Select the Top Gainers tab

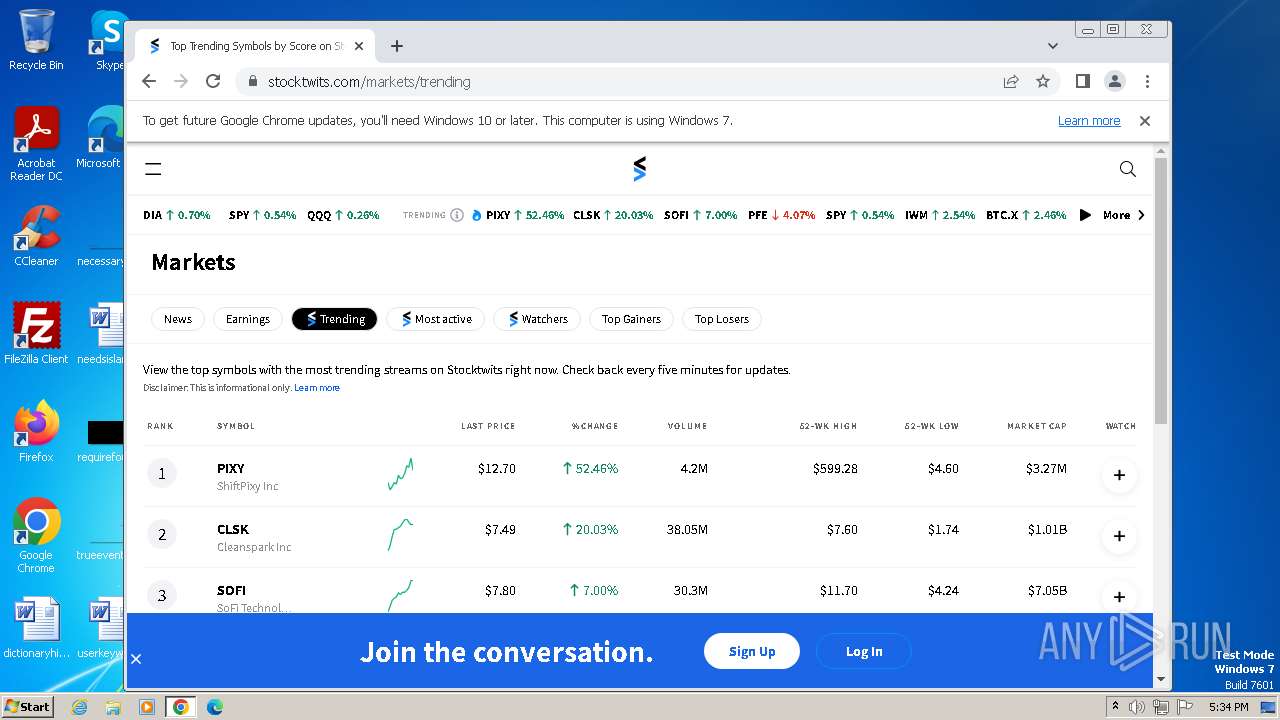(631, 319)
